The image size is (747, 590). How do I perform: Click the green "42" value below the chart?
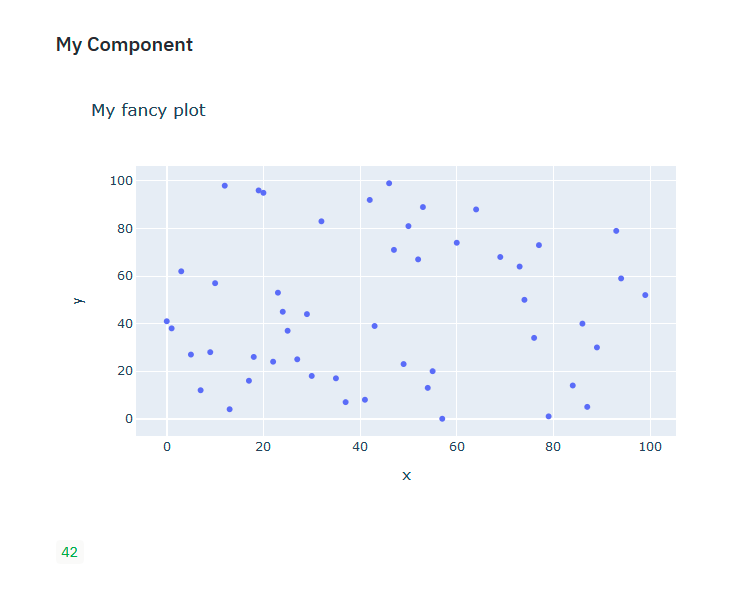pos(69,552)
